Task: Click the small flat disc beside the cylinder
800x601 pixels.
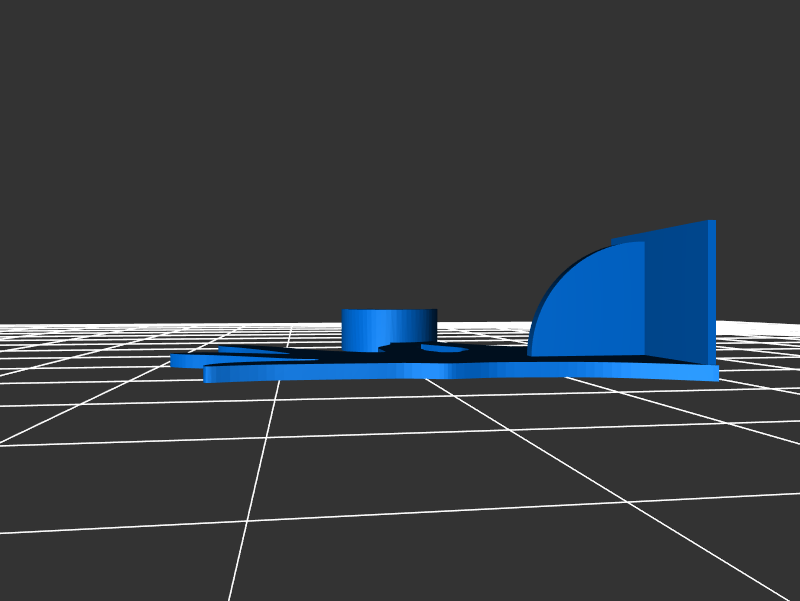Action: pos(443,349)
